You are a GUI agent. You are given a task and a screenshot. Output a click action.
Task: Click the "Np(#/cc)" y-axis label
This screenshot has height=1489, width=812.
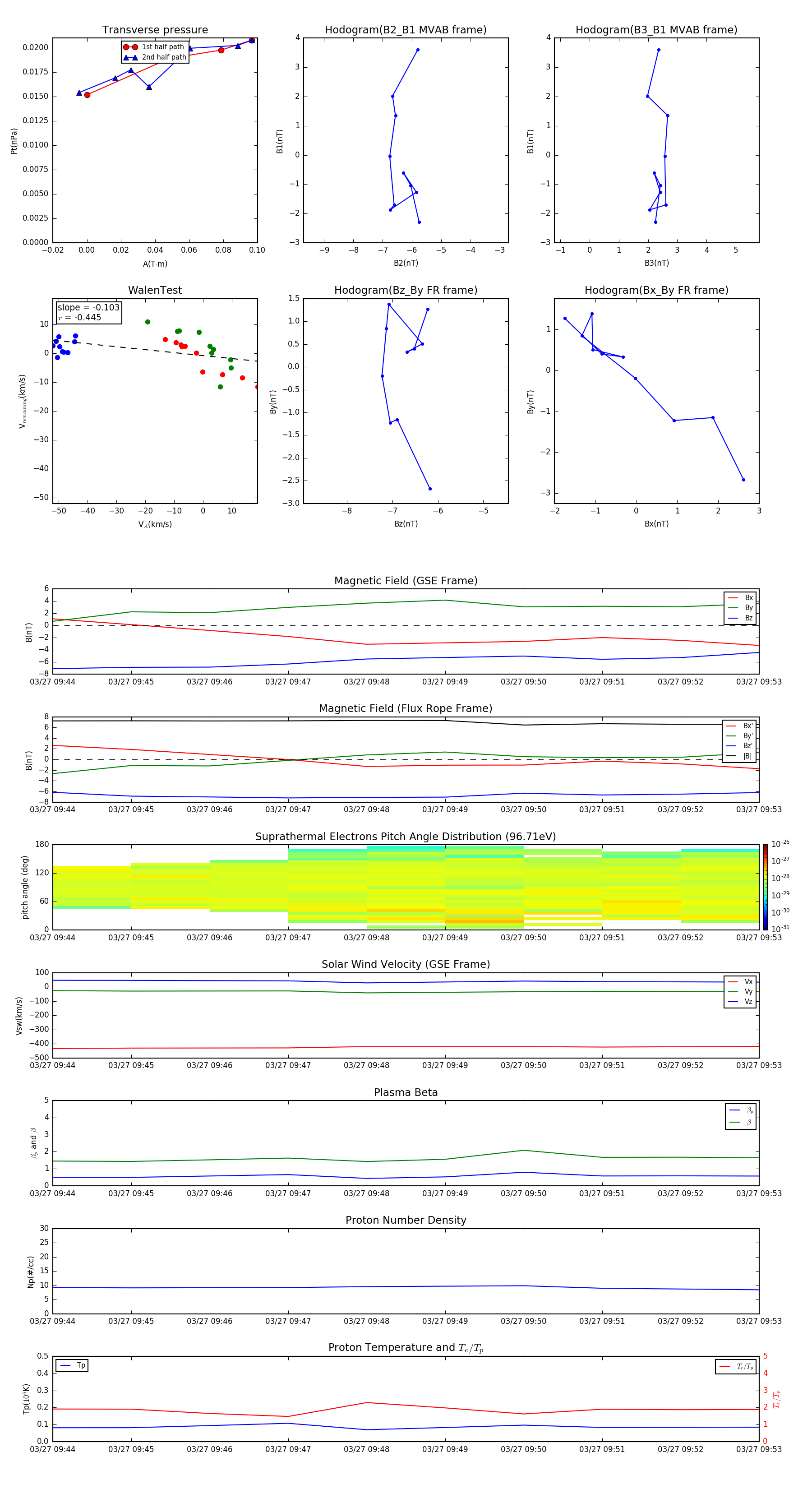coord(31,1272)
